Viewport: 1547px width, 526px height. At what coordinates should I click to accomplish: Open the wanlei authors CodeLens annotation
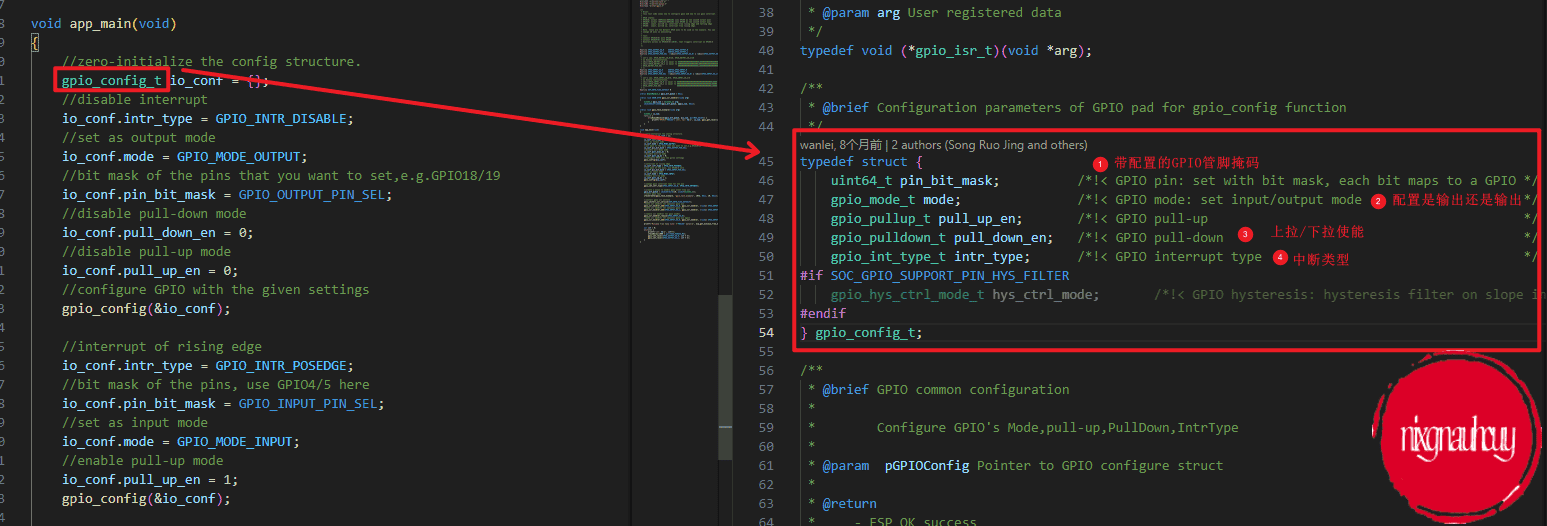pyautogui.click(x=943, y=145)
